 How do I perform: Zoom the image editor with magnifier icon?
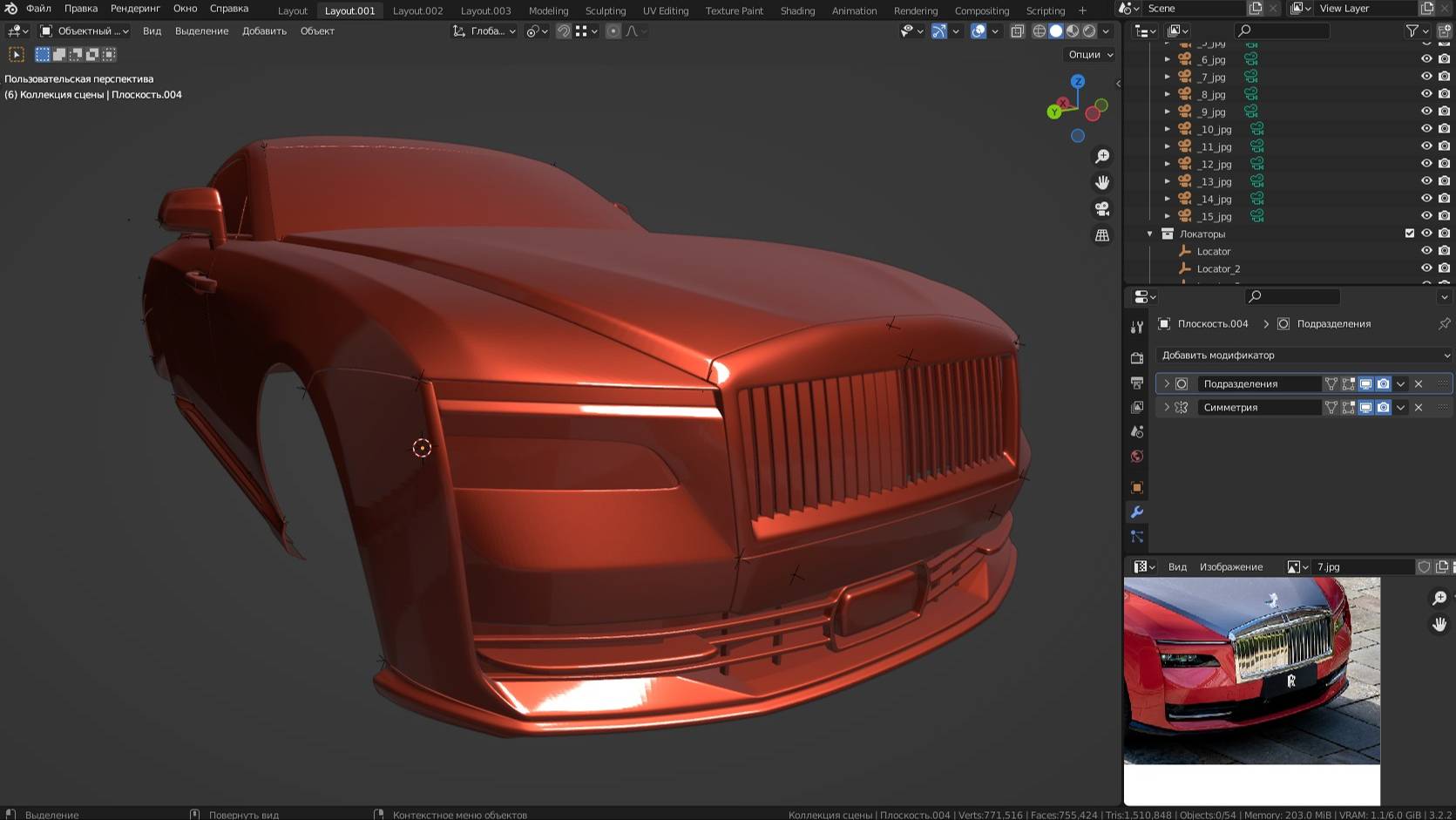pyautogui.click(x=1439, y=598)
